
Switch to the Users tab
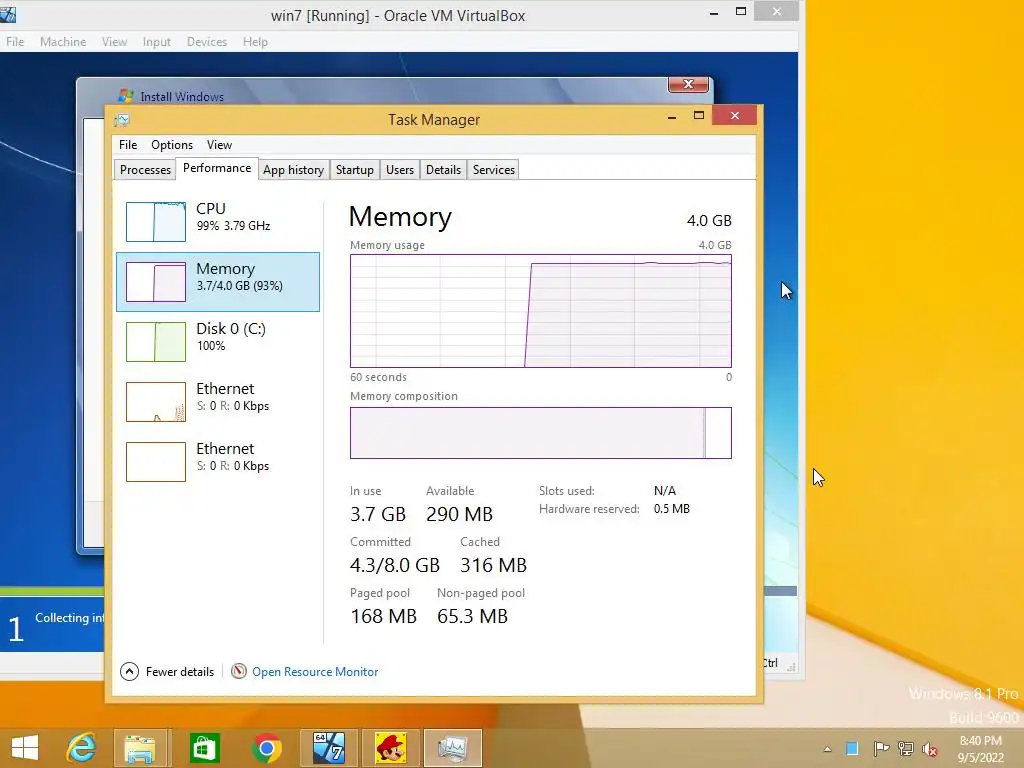coord(400,170)
